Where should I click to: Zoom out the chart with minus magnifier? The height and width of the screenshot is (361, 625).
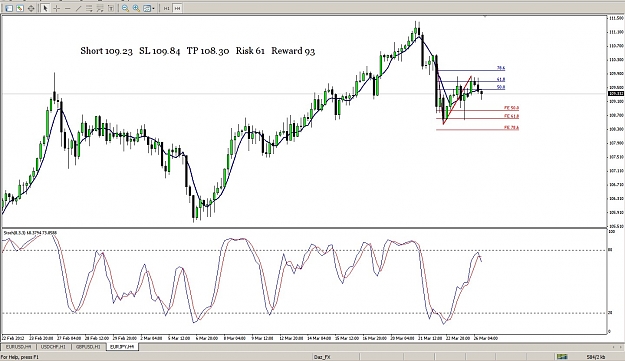coord(126,8)
